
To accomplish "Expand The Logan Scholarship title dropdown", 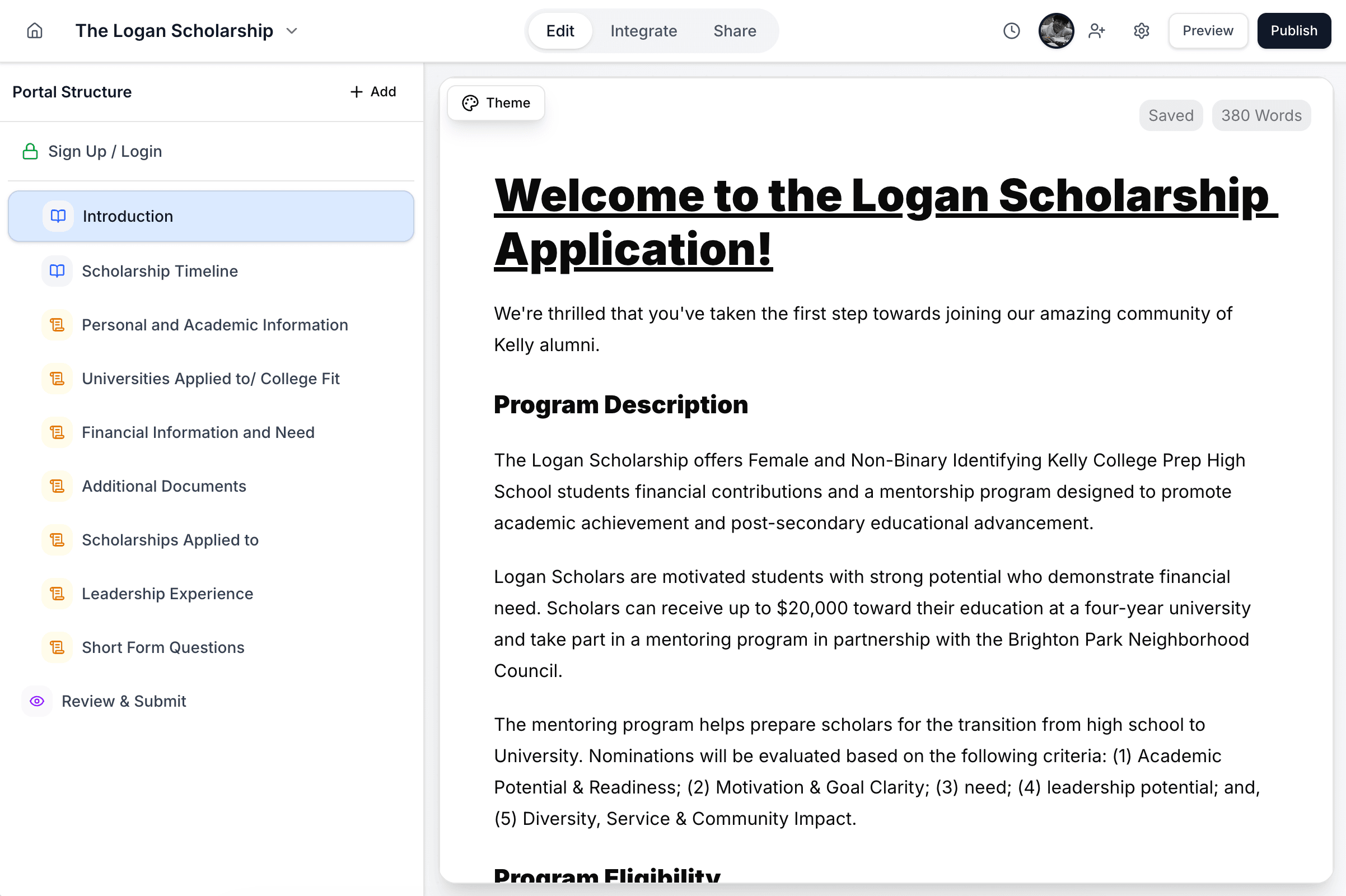I will point(292,31).
